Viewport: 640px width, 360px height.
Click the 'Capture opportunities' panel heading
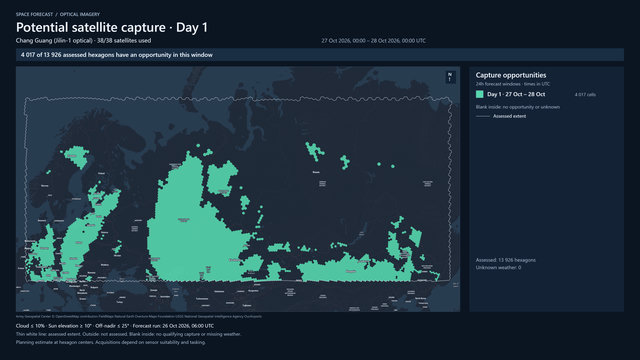tap(511, 75)
